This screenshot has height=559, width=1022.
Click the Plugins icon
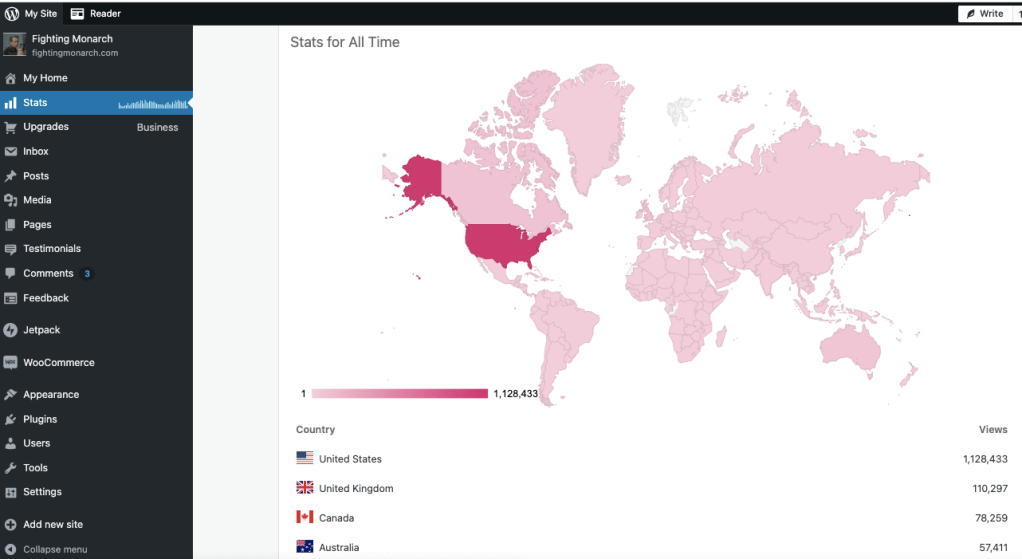pos(11,419)
